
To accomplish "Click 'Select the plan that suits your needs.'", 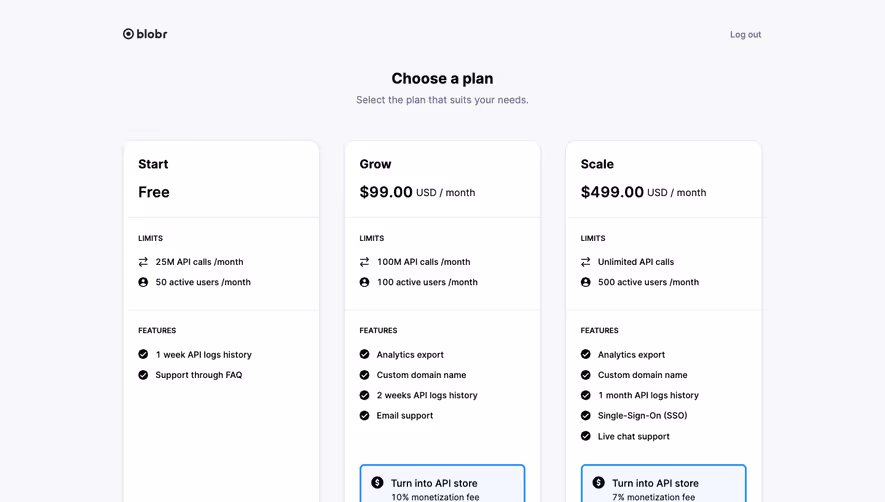I will (442, 100).
